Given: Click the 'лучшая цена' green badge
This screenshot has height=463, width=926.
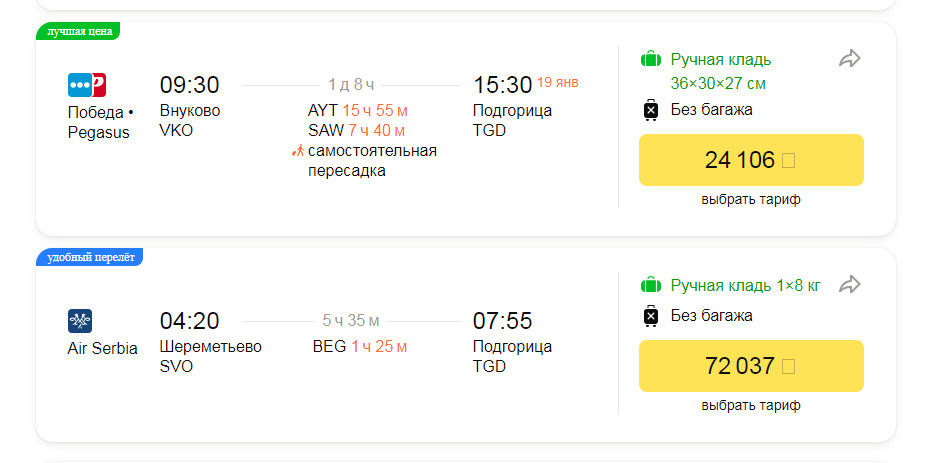Looking at the screenshot, I should 78,31.
